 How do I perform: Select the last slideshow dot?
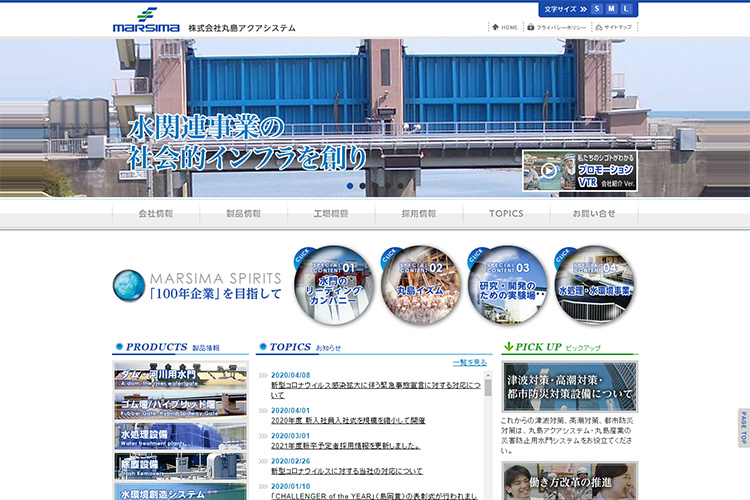pos(400,186)
